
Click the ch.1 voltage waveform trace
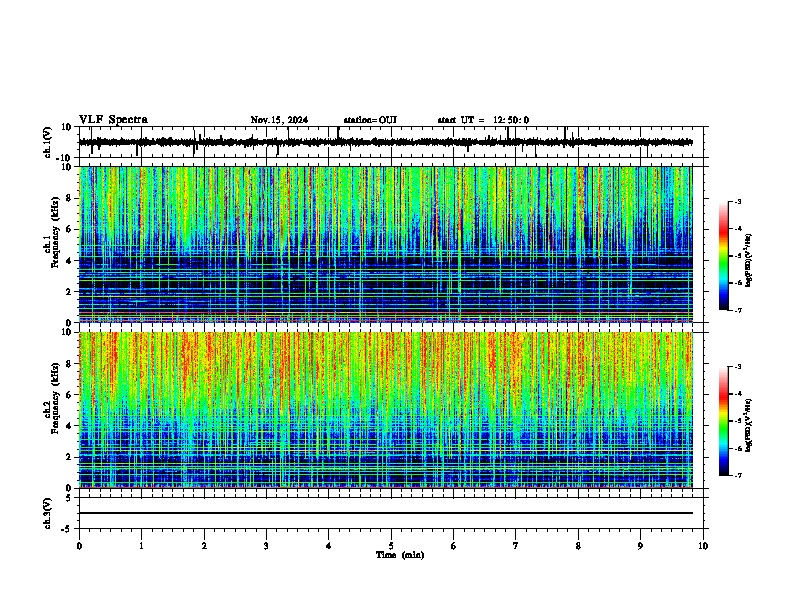pos(385,142)
